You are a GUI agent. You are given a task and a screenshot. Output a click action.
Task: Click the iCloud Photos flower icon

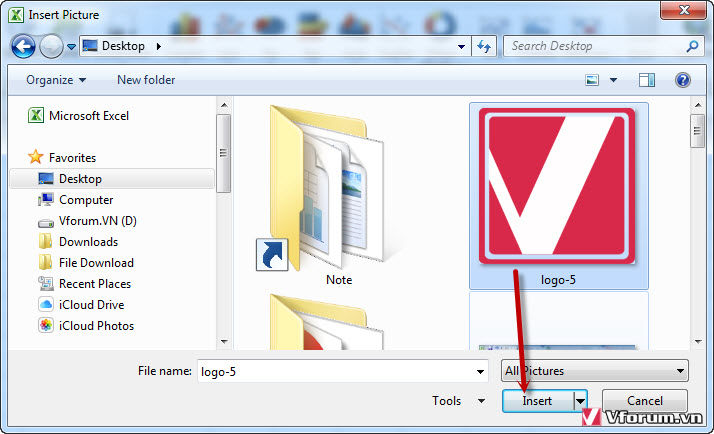[x=46, y=325]
